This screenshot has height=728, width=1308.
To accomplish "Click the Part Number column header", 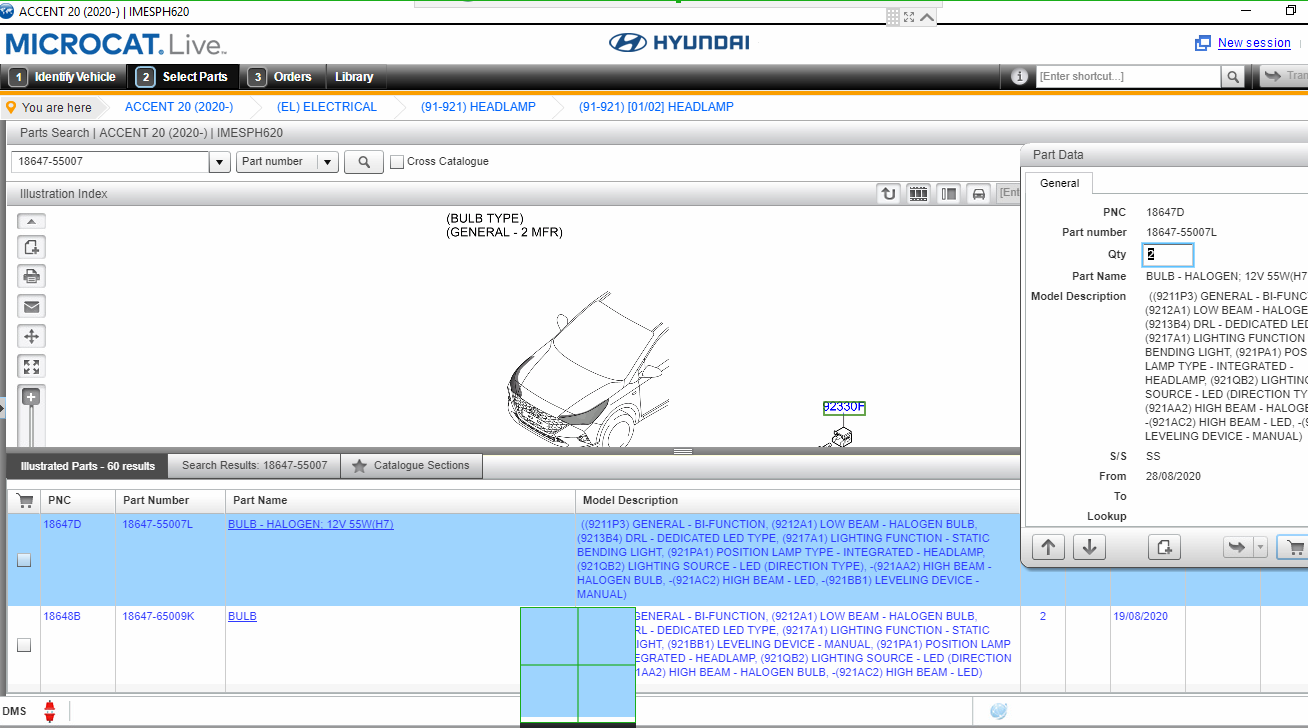I will click(170, 500).
